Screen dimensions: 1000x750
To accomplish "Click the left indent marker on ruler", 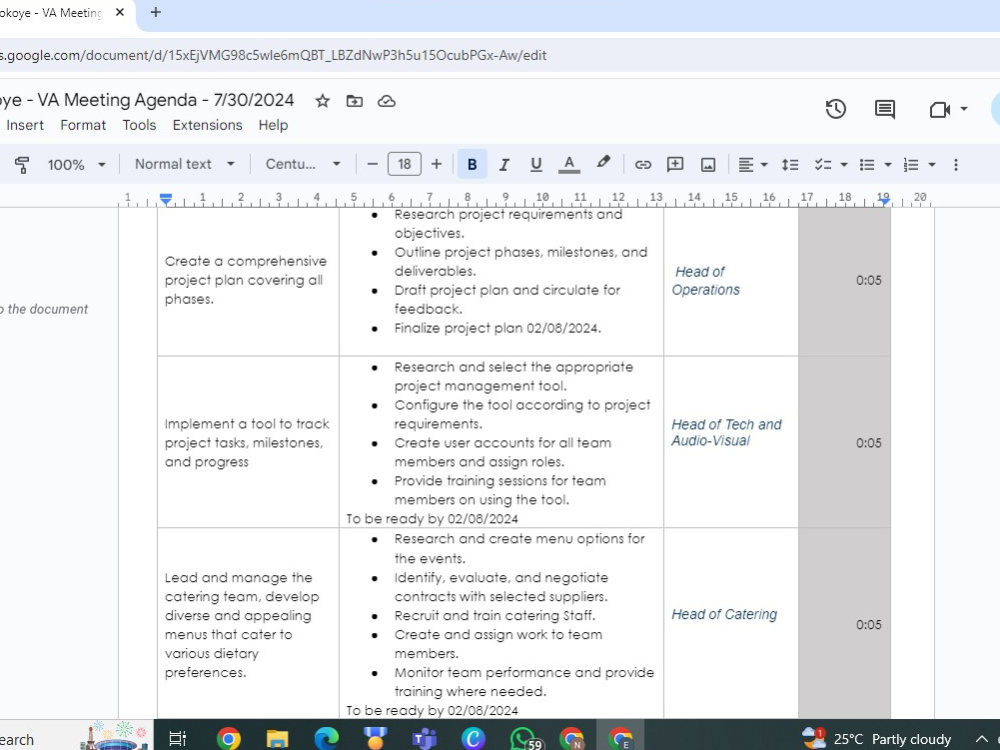I will 166,200.
